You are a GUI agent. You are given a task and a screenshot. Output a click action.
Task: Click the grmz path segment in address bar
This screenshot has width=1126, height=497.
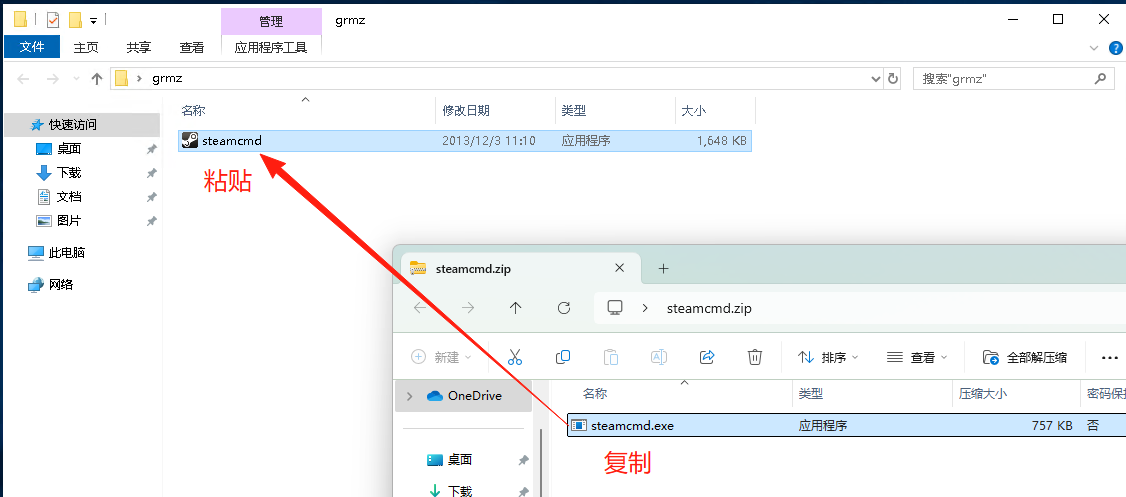tap(168, 79)
